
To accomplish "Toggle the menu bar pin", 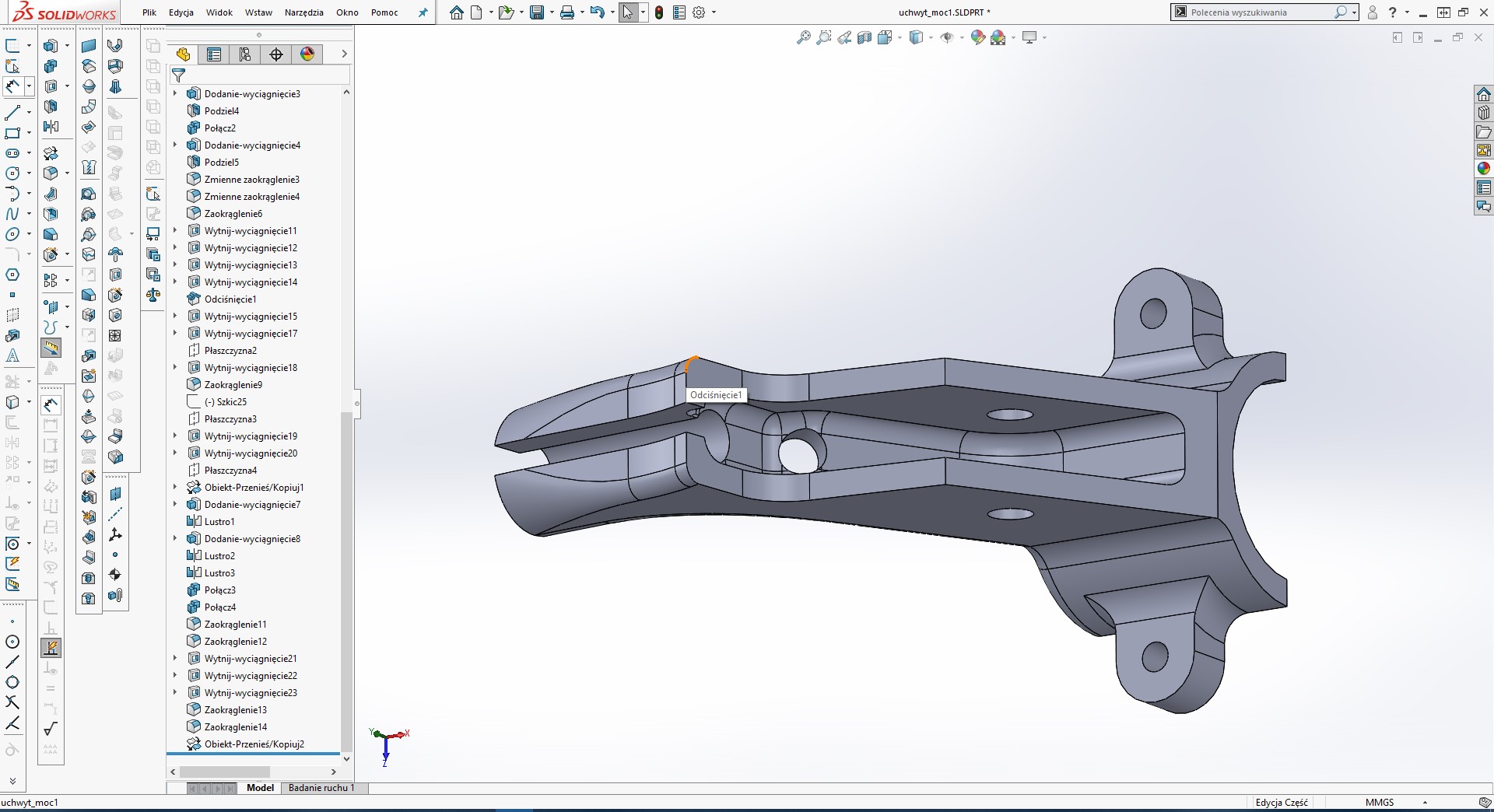I will 423,12.
